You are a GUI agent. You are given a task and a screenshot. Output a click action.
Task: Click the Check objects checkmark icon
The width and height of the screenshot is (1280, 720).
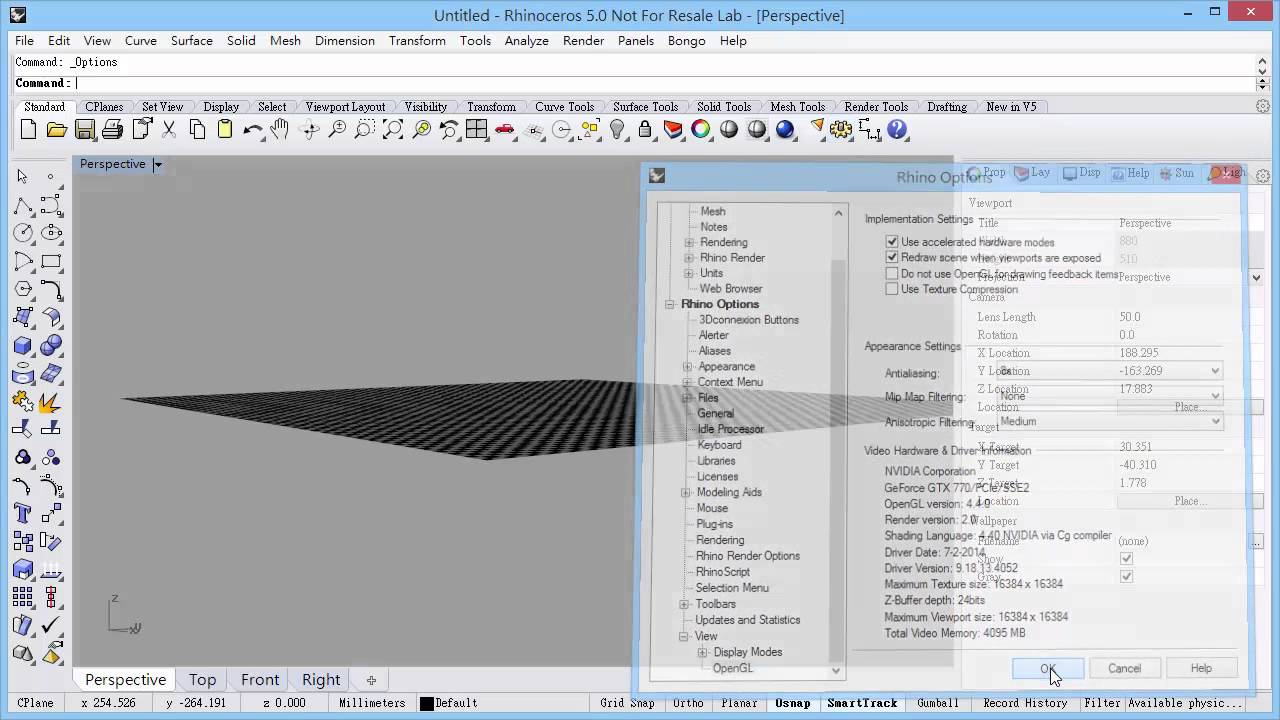51,625
